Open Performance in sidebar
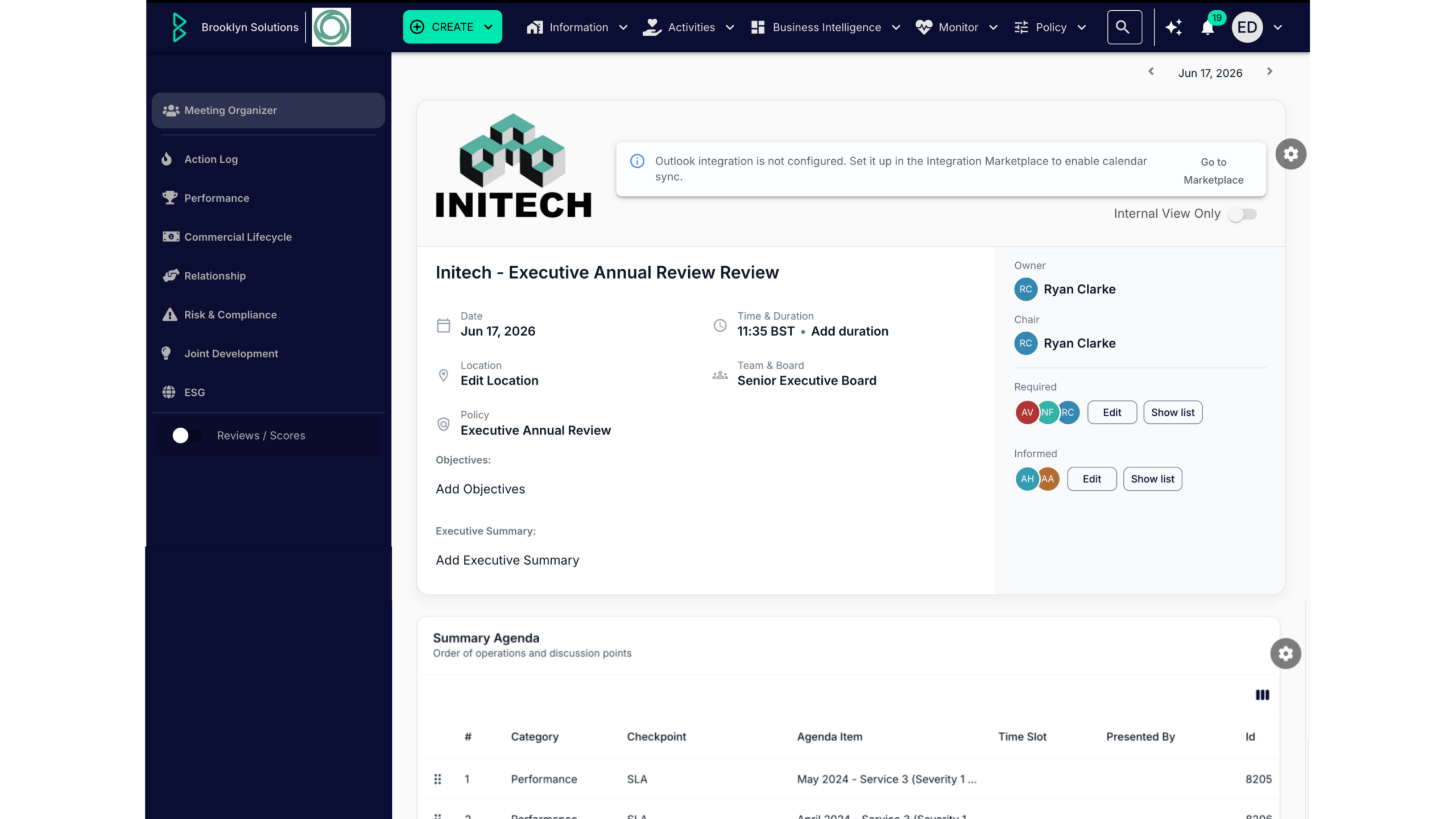 tap(217, 198)
